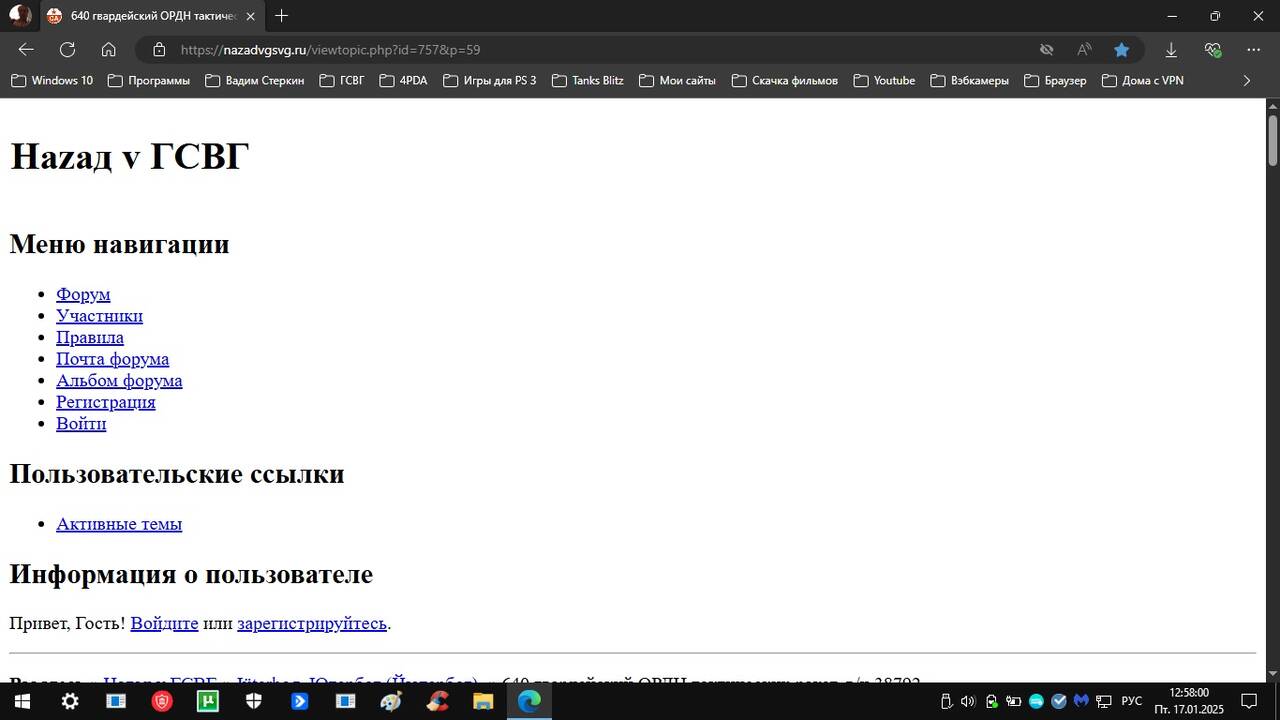Open the blue arrow app on taskbar

coord(300,701)
